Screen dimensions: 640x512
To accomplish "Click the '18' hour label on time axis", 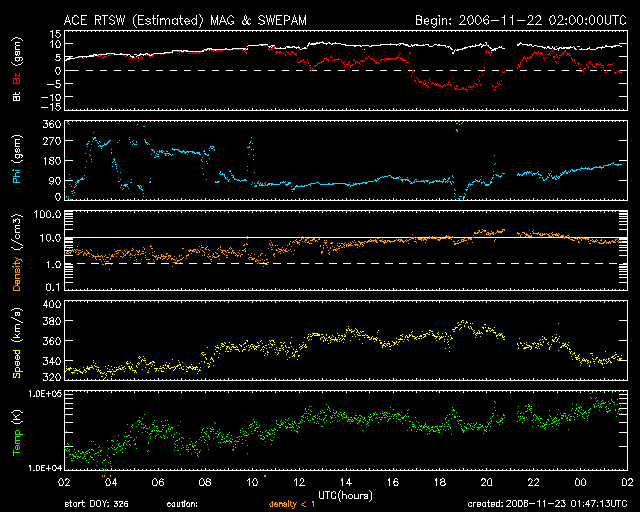I will (440, 483).
